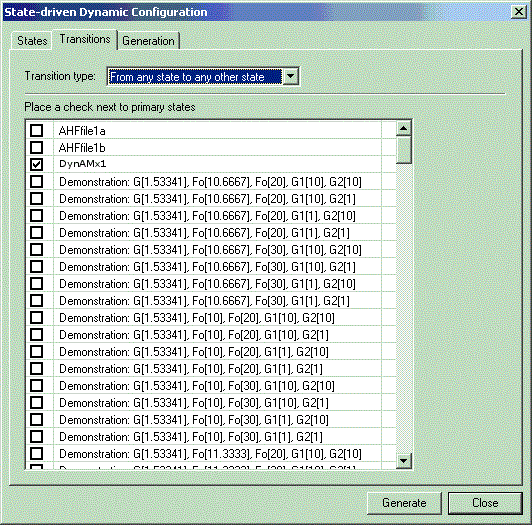Uncheck the DynAMx1 primary state checkbox
The width and height of the screenshot is (532, 525).
click(36, 164)
